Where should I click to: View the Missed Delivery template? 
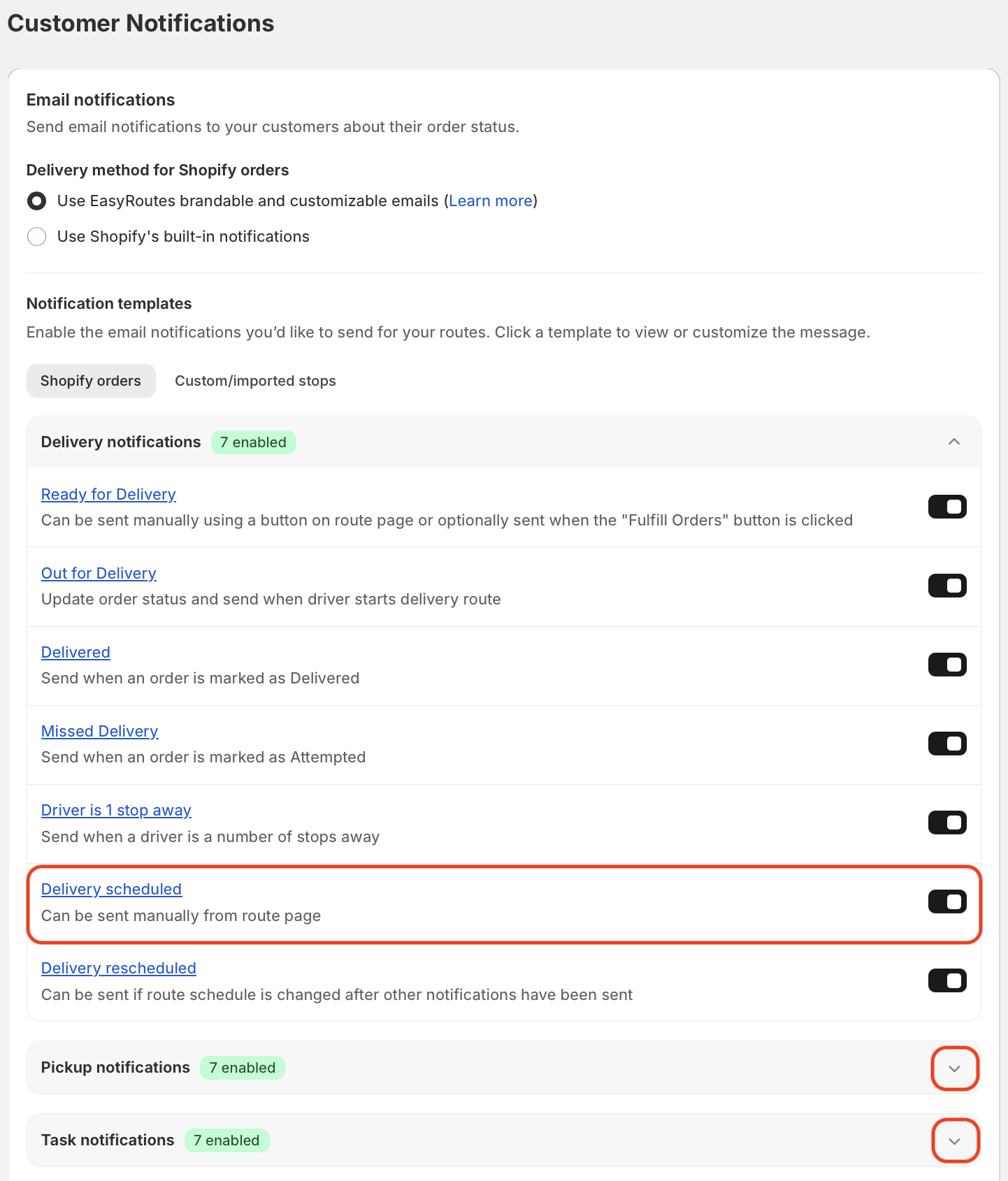pyautogui.click(x=100, y=732)
